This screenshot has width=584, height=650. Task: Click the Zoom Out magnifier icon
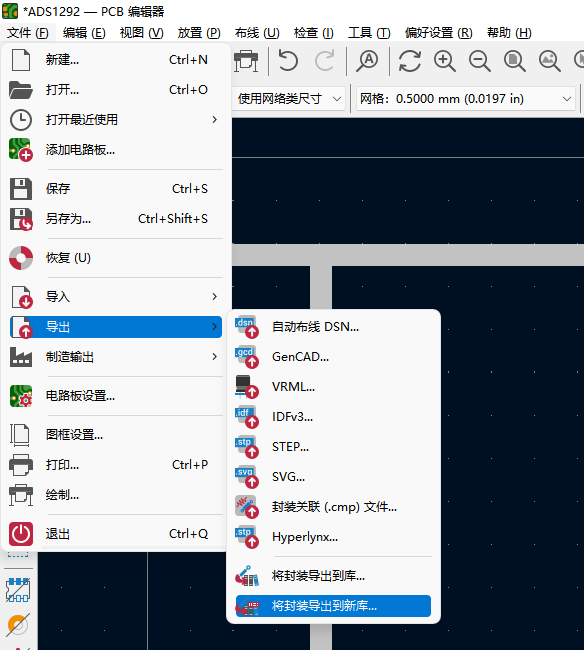pyautogui.click(x=480, y=61)
